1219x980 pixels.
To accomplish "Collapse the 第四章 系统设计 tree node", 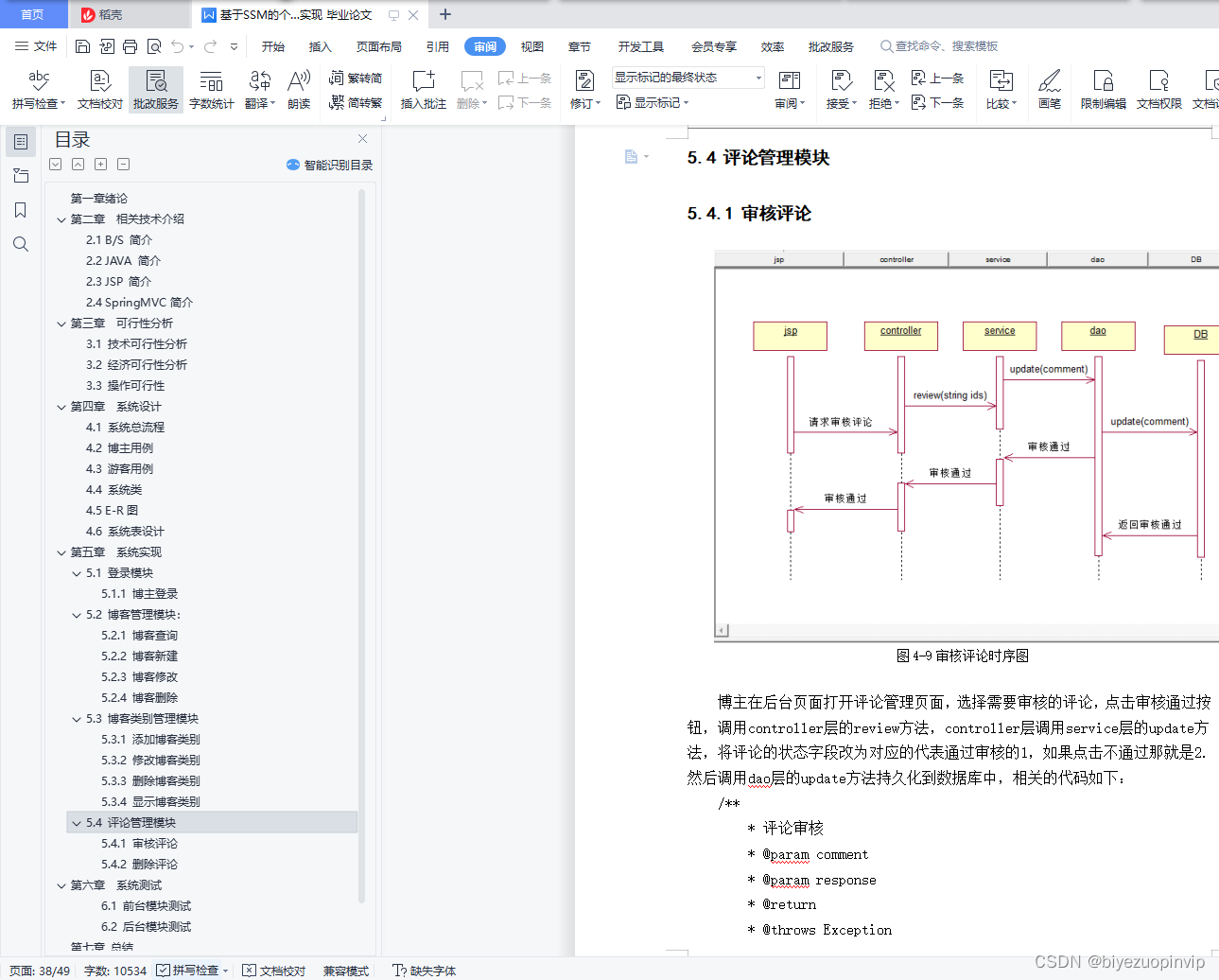I will click(61, 407).
